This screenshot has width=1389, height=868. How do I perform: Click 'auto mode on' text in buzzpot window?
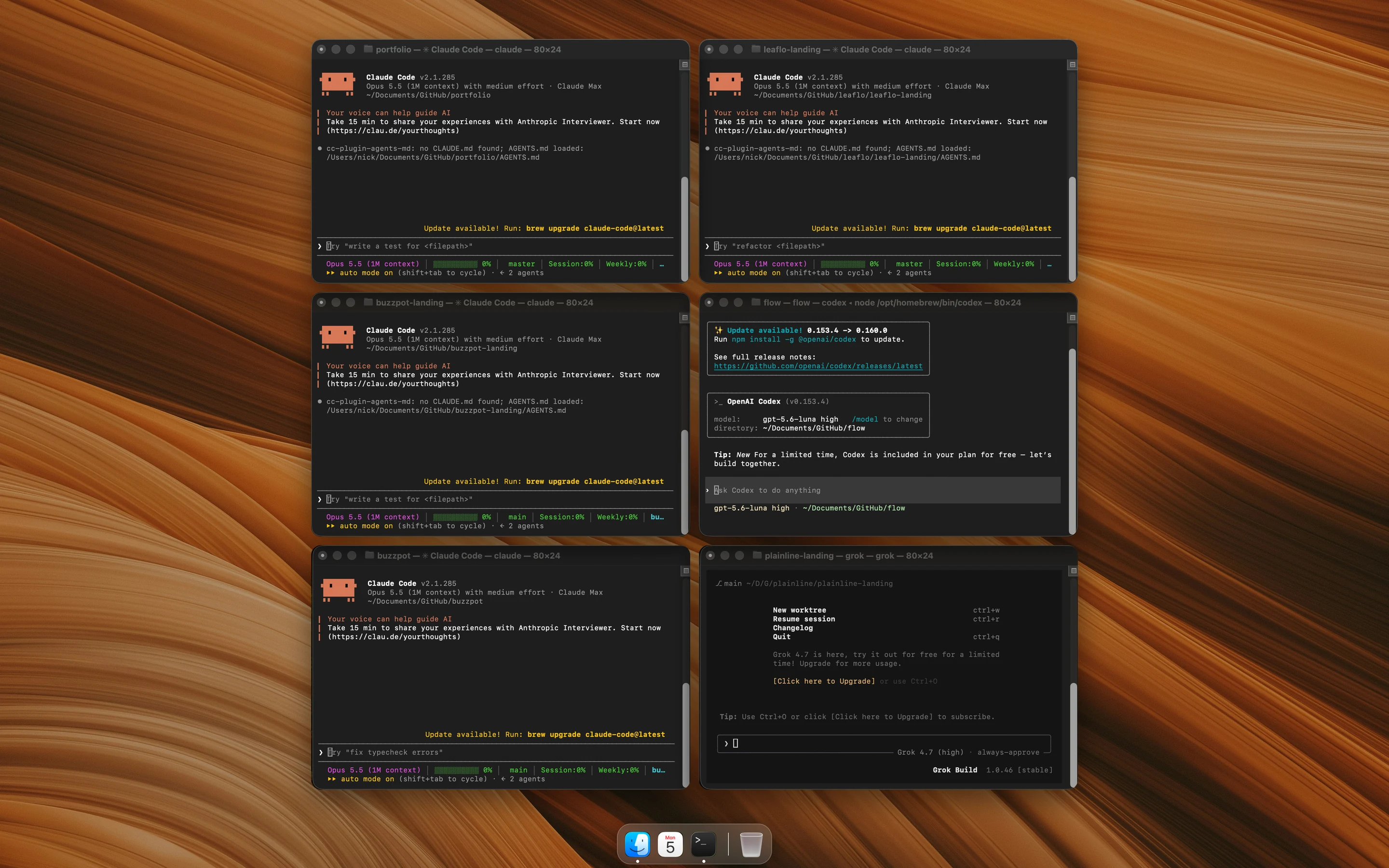click(368, 779)
